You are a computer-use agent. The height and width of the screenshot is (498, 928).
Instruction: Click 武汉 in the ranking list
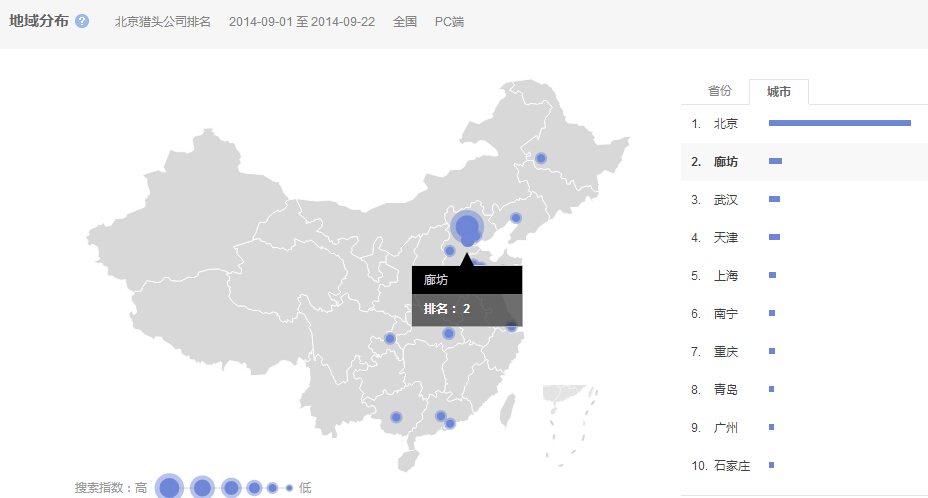coord(726,200)
